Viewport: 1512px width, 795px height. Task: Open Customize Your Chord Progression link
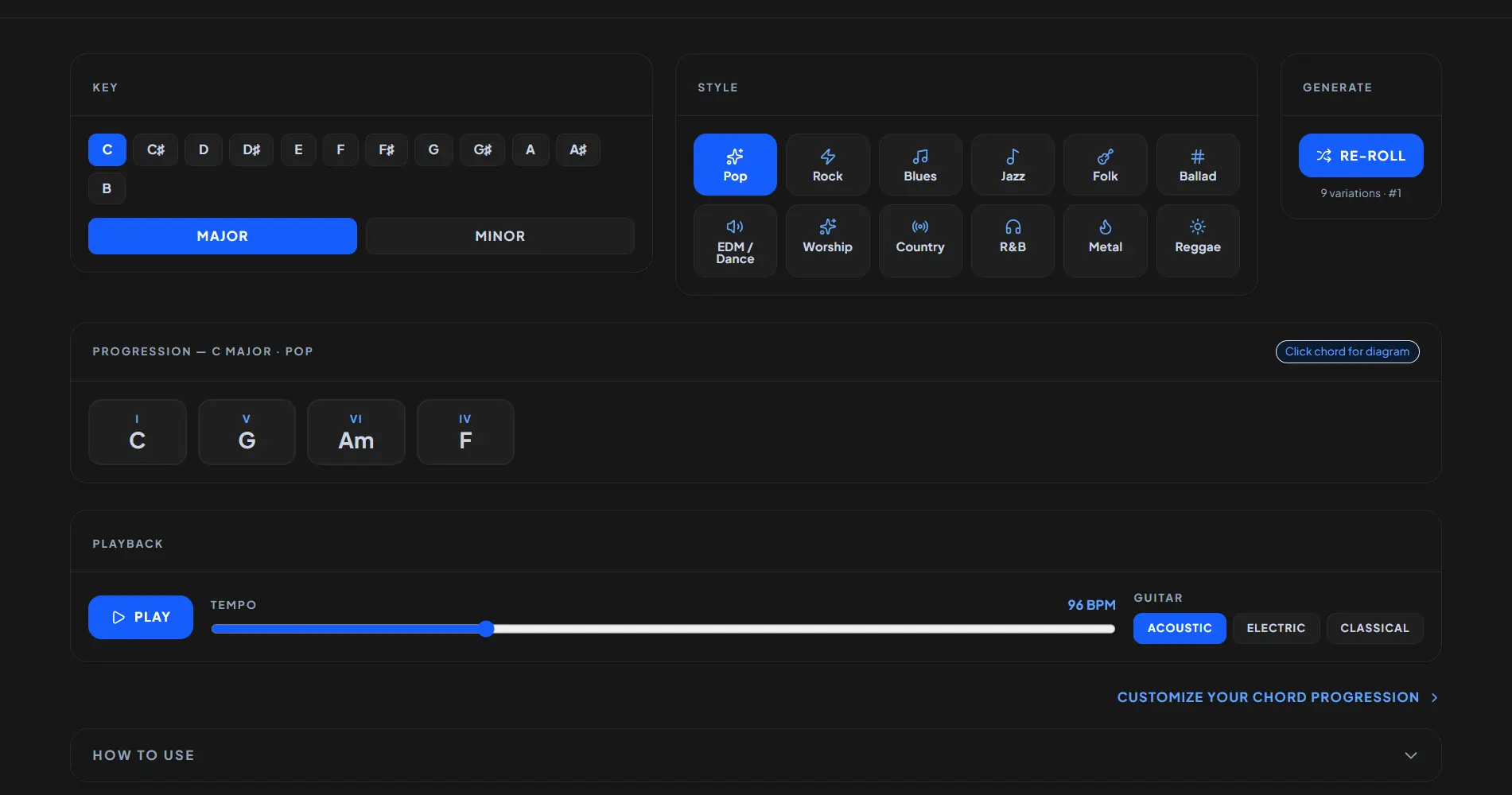[1277, 697]
